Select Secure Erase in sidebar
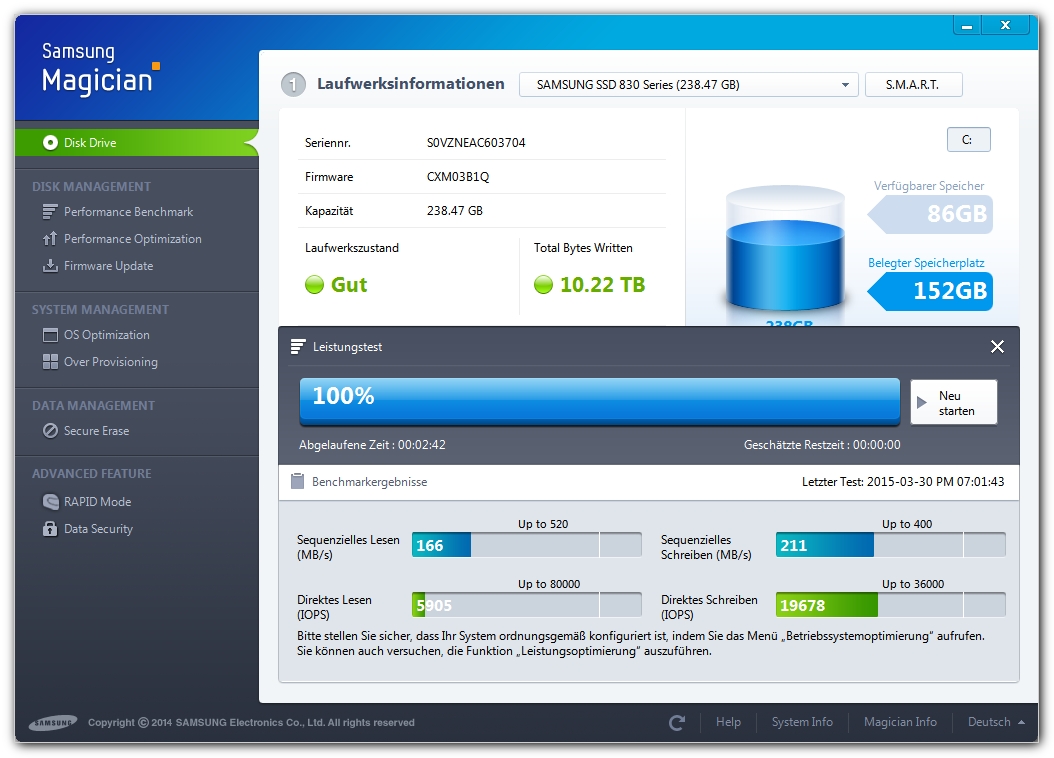 pos(96,431)
